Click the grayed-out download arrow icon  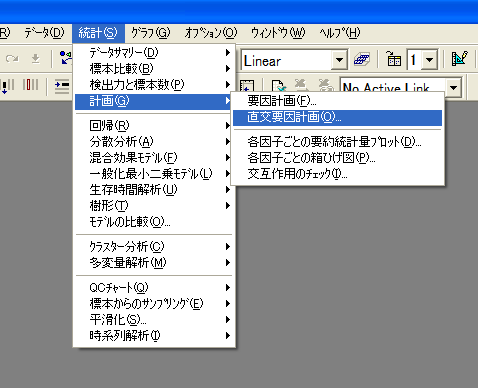[x=36, y=59]
